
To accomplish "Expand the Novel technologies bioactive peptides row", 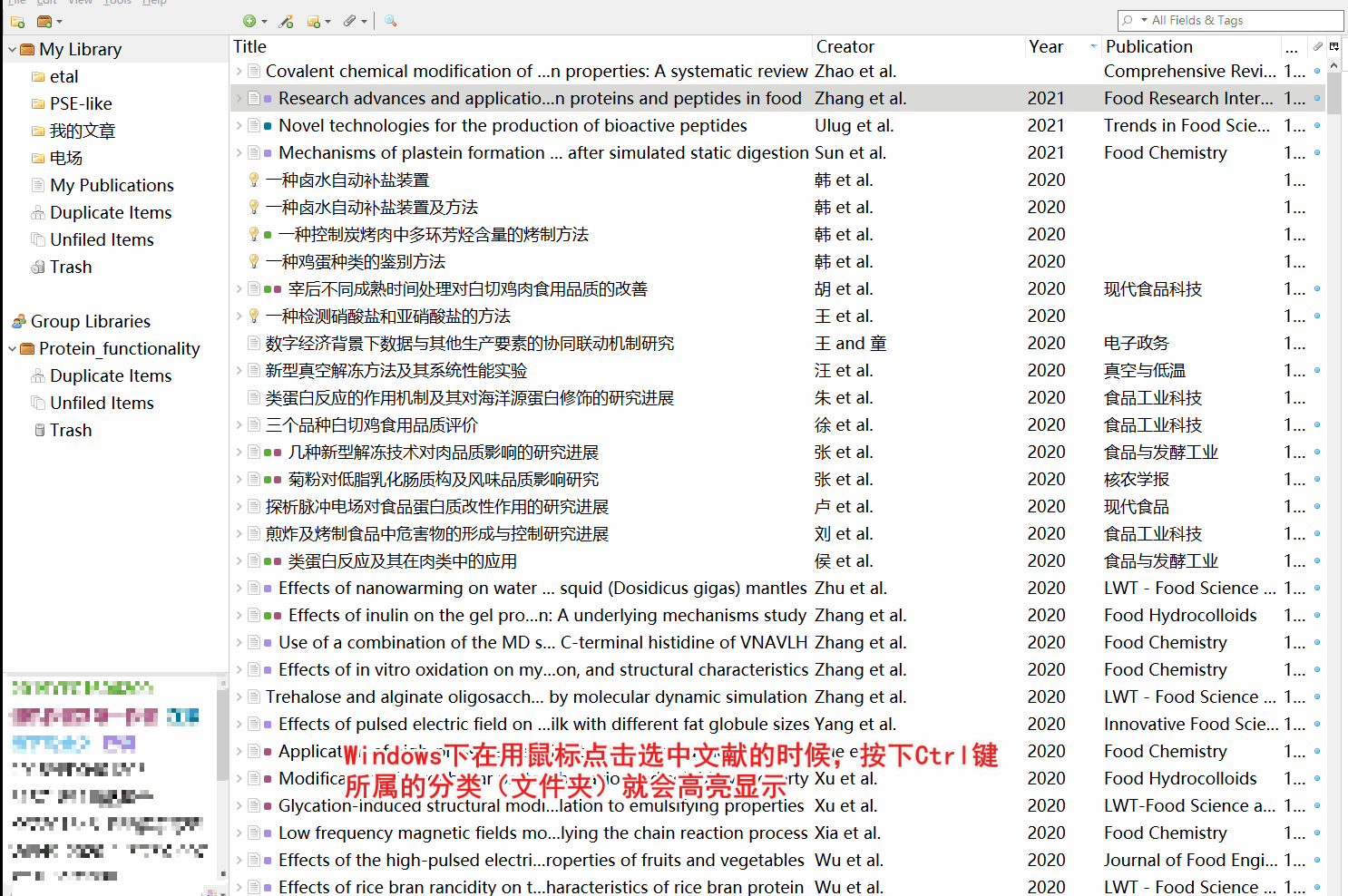I will pos(239,125).
